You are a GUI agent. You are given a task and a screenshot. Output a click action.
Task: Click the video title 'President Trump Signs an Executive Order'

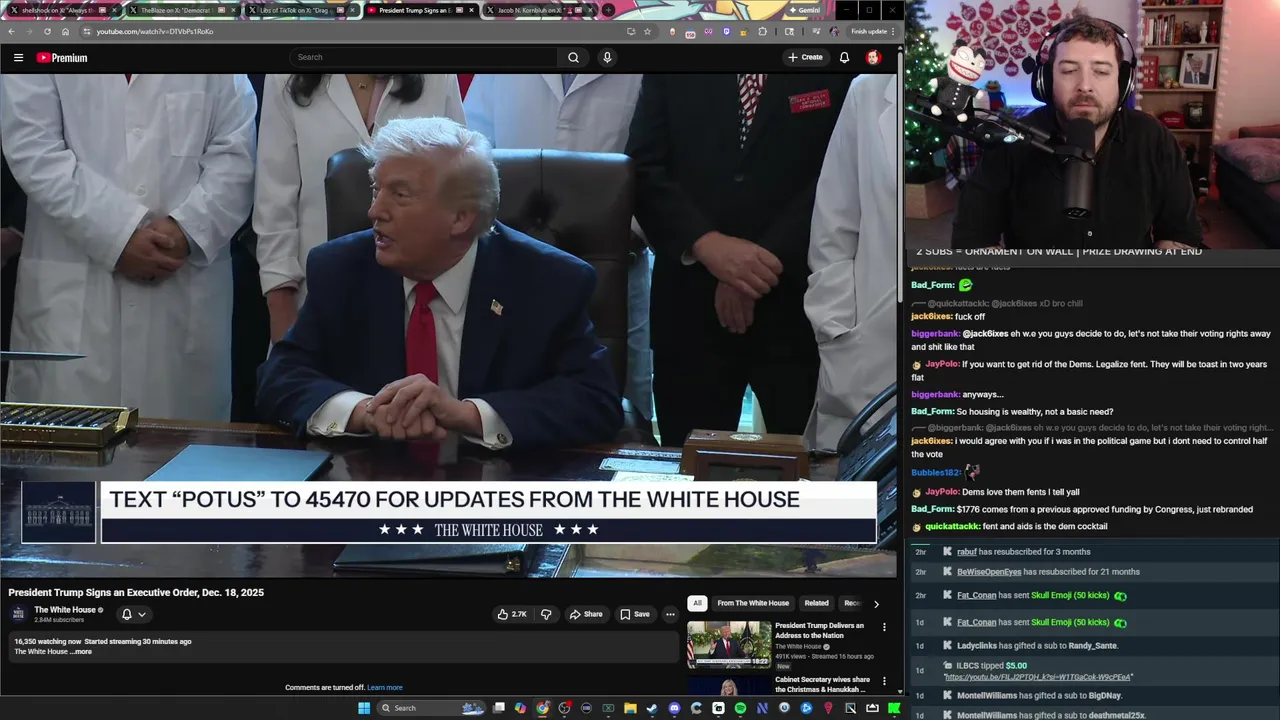pyautogui.click(x=136, y=593)
